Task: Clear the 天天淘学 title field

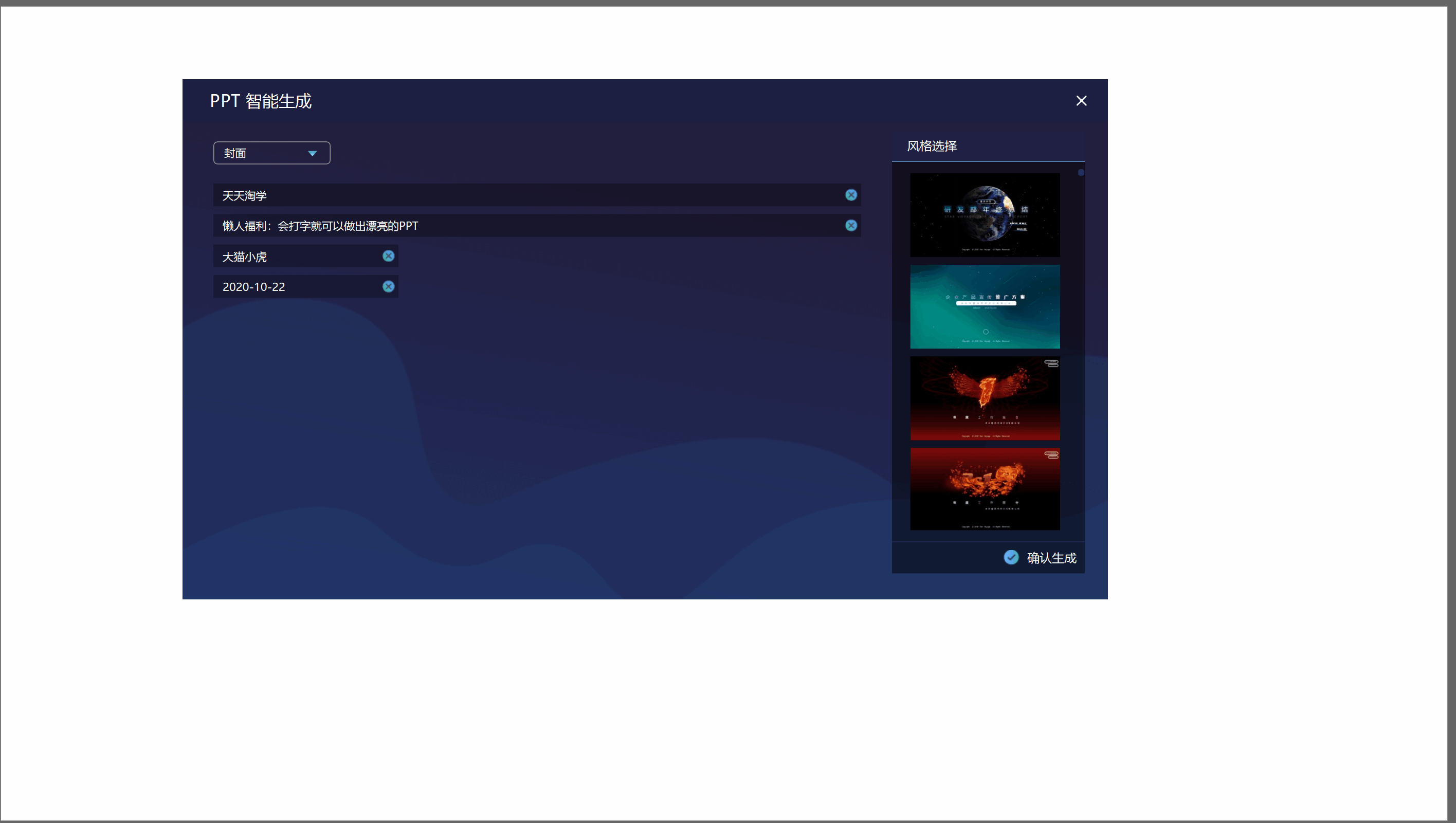Action: tap(851, 195)
